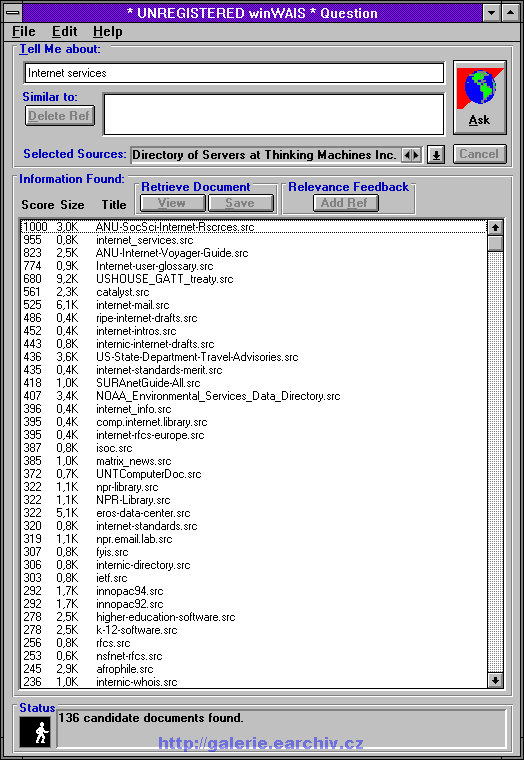Image resolution: width=524 pixels, height=760 pixels.
Task: Click the selected sources left arrow
Action: [x=407, y=155]
